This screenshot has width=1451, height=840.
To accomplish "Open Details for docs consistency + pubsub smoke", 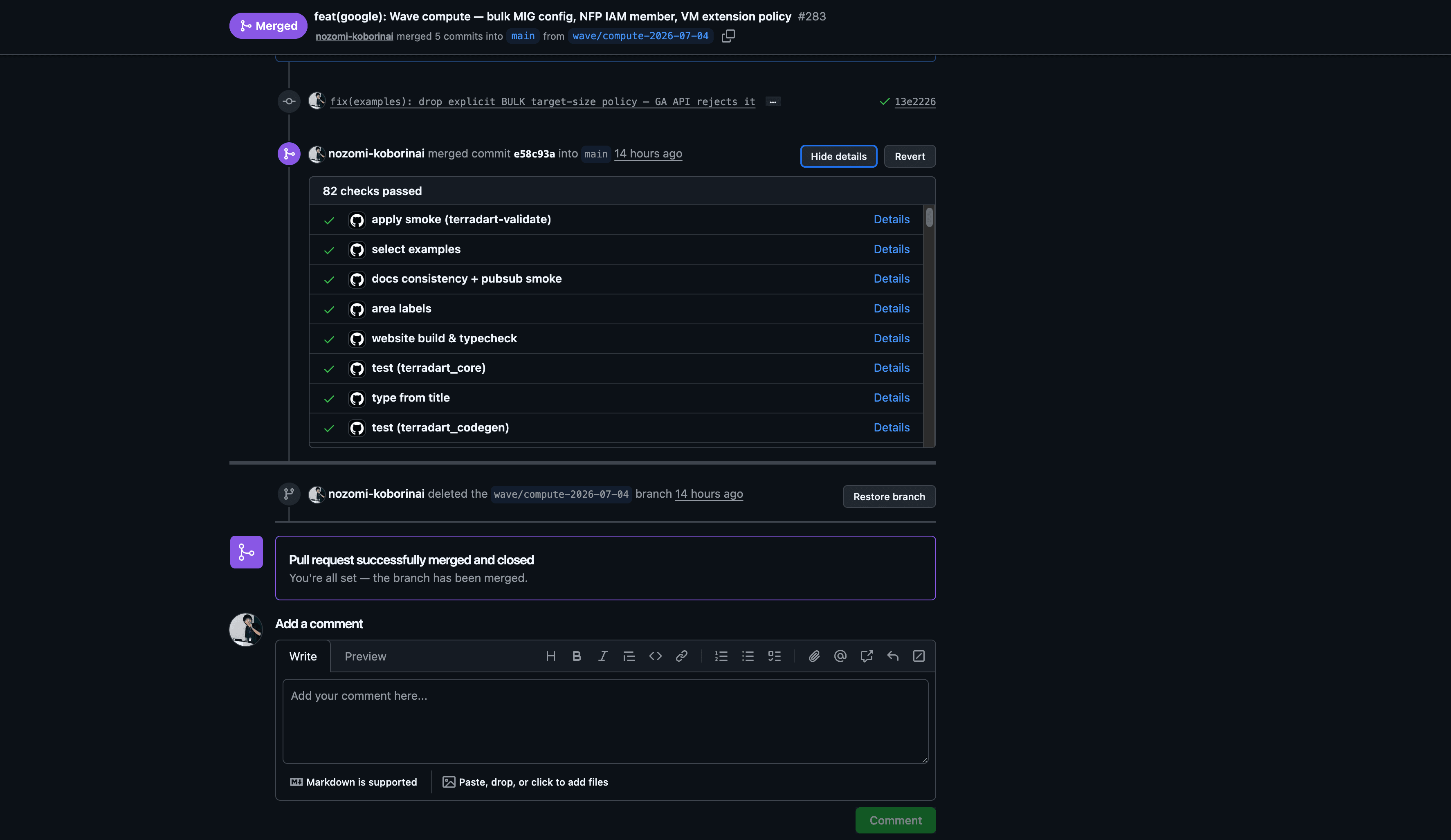I will pos(891,279).
